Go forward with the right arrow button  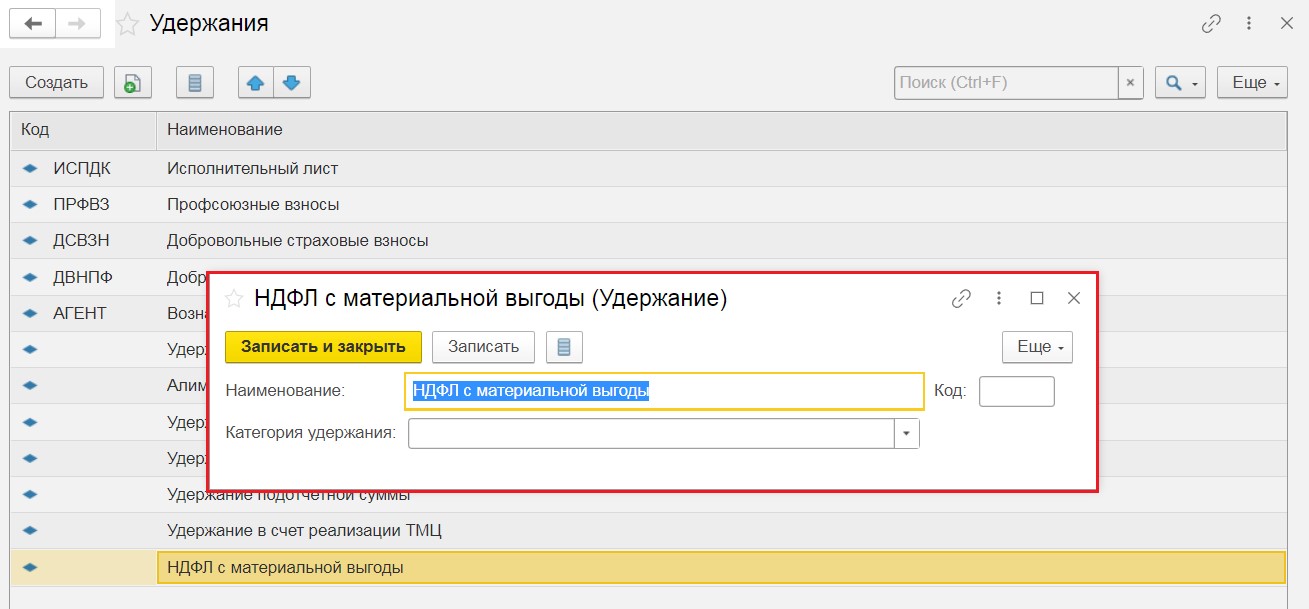pyautogui.click(x=79, y=24)
